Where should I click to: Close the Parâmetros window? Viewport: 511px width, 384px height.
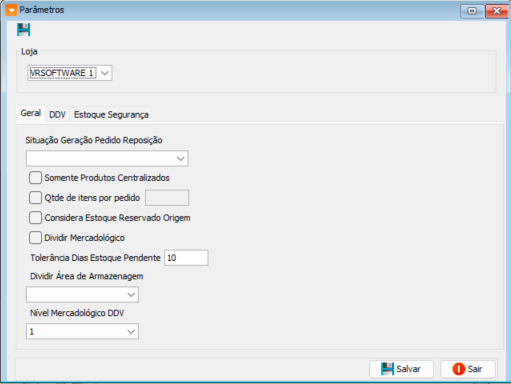click(x=496, y=11)
